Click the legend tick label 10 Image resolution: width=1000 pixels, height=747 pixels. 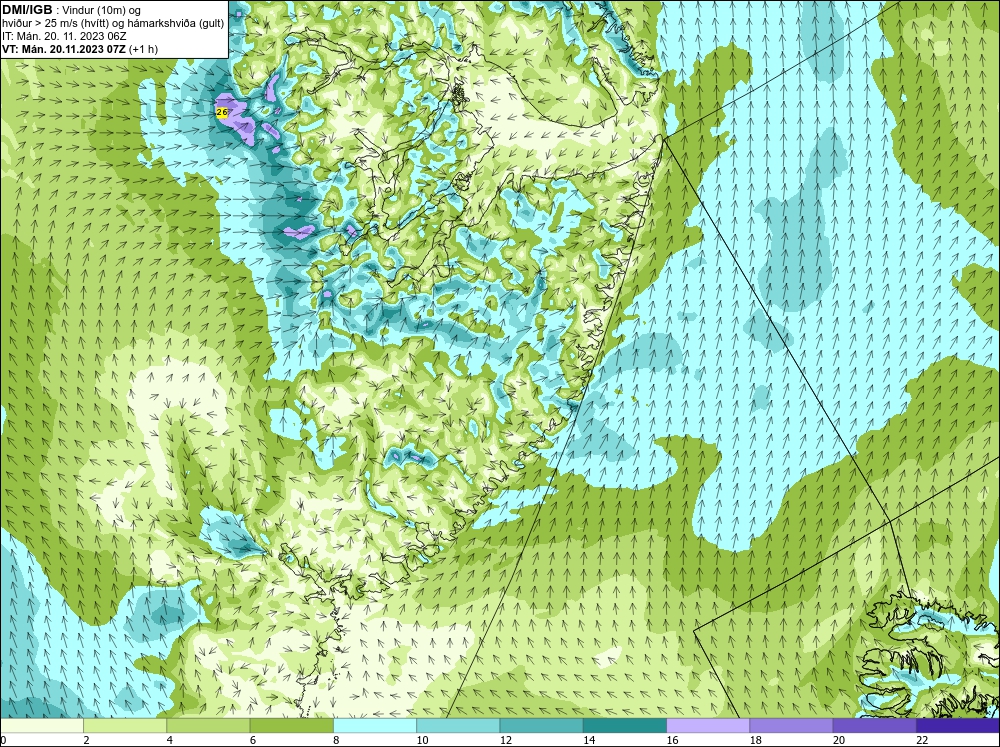pyautogui.click(x=422, y=740)
